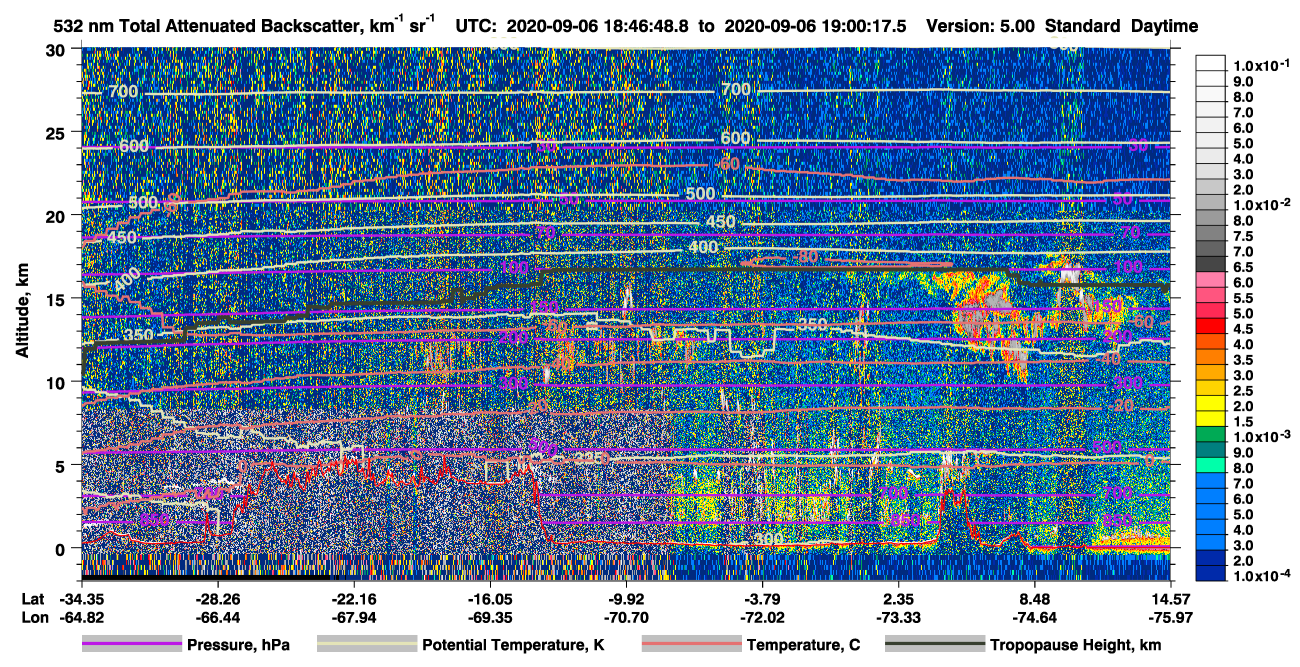Click the 'Potential Temperature, K' legend text
The image size is (1300, 667).
[x=513, y=646]
